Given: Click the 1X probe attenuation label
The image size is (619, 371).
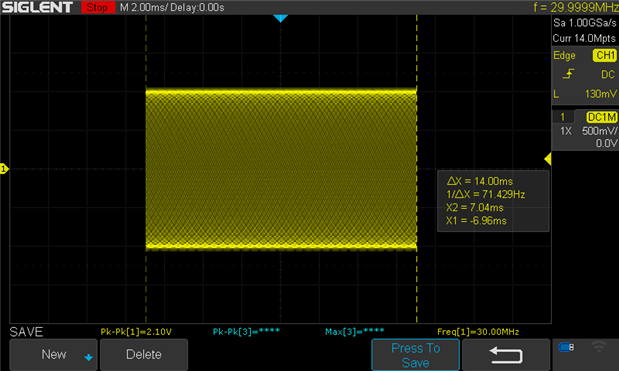Looking at the screenshot, I should pyautogui.click(x=566, y=131).
